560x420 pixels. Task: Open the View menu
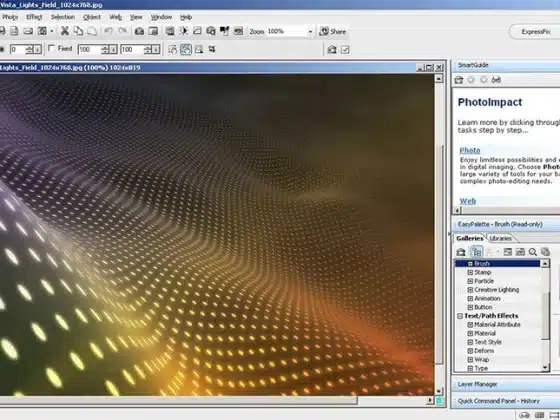tap(136, 17)
